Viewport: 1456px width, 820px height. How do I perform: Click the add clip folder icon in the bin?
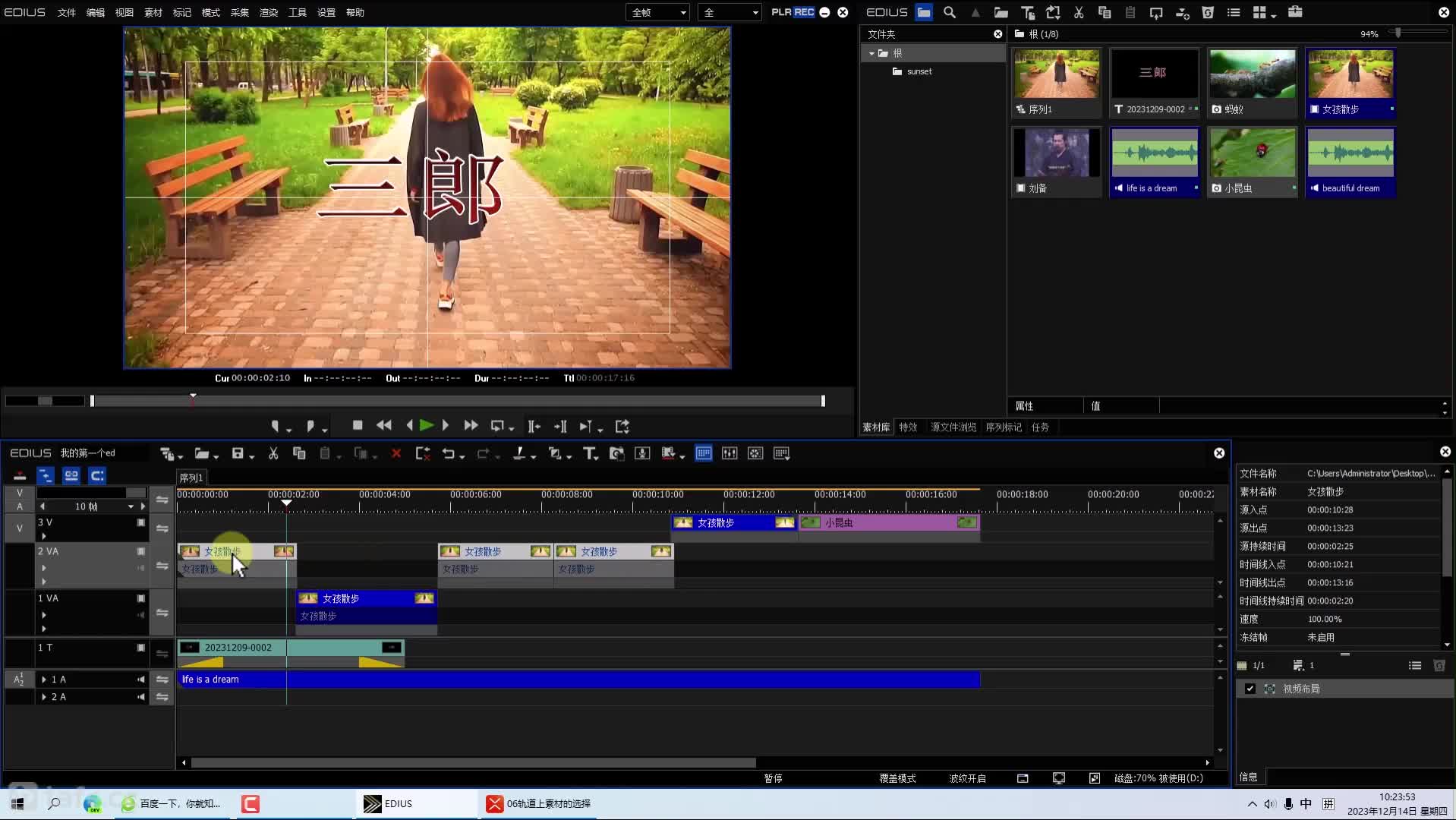[x=1001, y=12]
